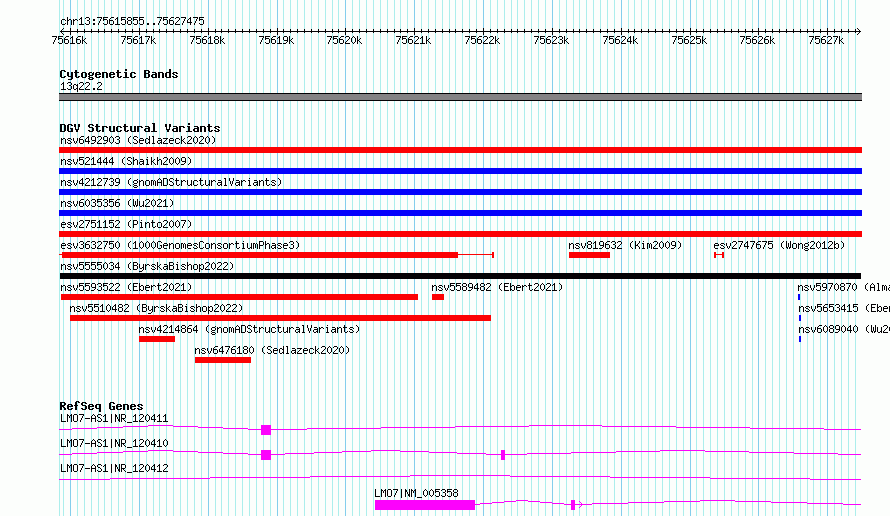Viewport: 890px width, 516px height.
Task: Click the label nsv4212739 (gnomADStructuralVariants)
Action: click(x=171, y=182)
